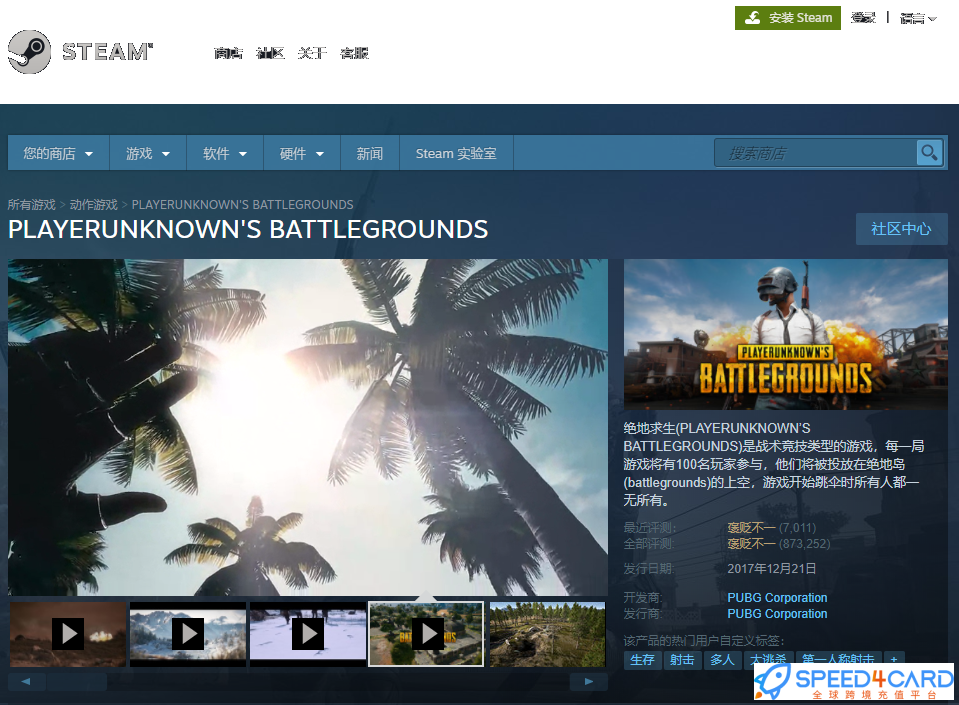The image size is (959, 705).
Task: Click the STEAM wordmark text
Action: [x=107, y=52]
